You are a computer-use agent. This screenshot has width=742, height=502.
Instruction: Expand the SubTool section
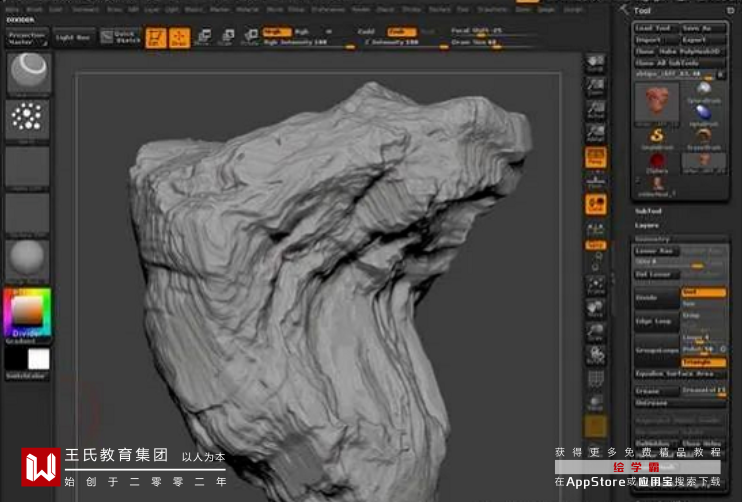pyautogui.click(x=648, y=211)
